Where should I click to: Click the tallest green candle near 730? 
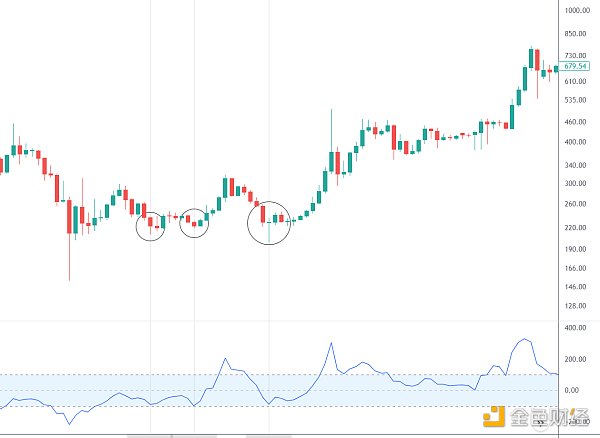click(531, 58)
